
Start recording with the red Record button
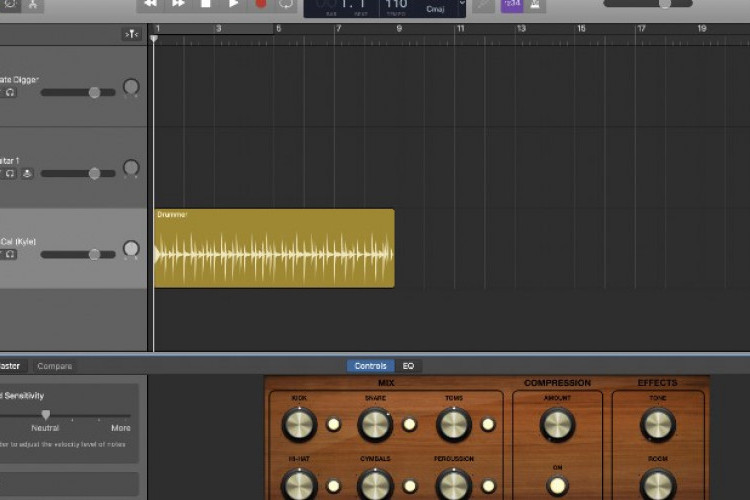click(x=261, y=4)
